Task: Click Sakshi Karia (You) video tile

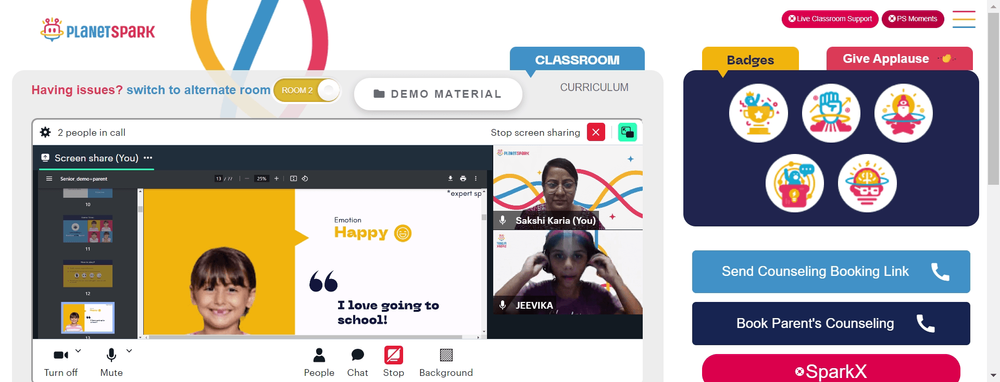Action: click(x=568, y=187)
